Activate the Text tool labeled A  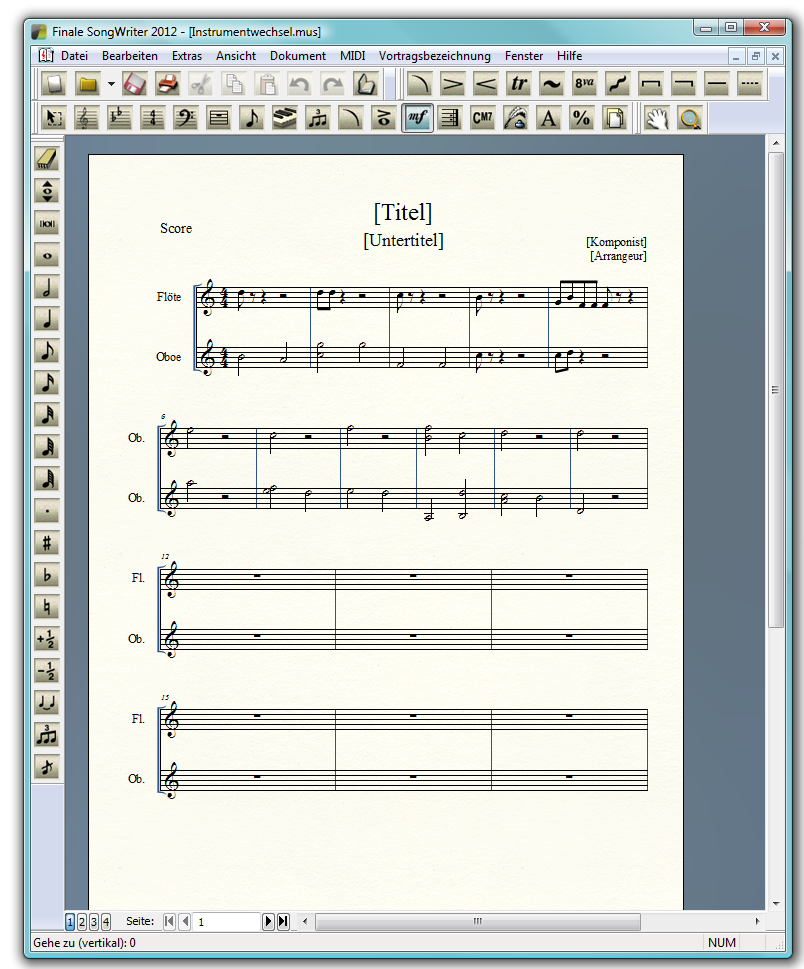pyautogui.click(x=549, y=117)
